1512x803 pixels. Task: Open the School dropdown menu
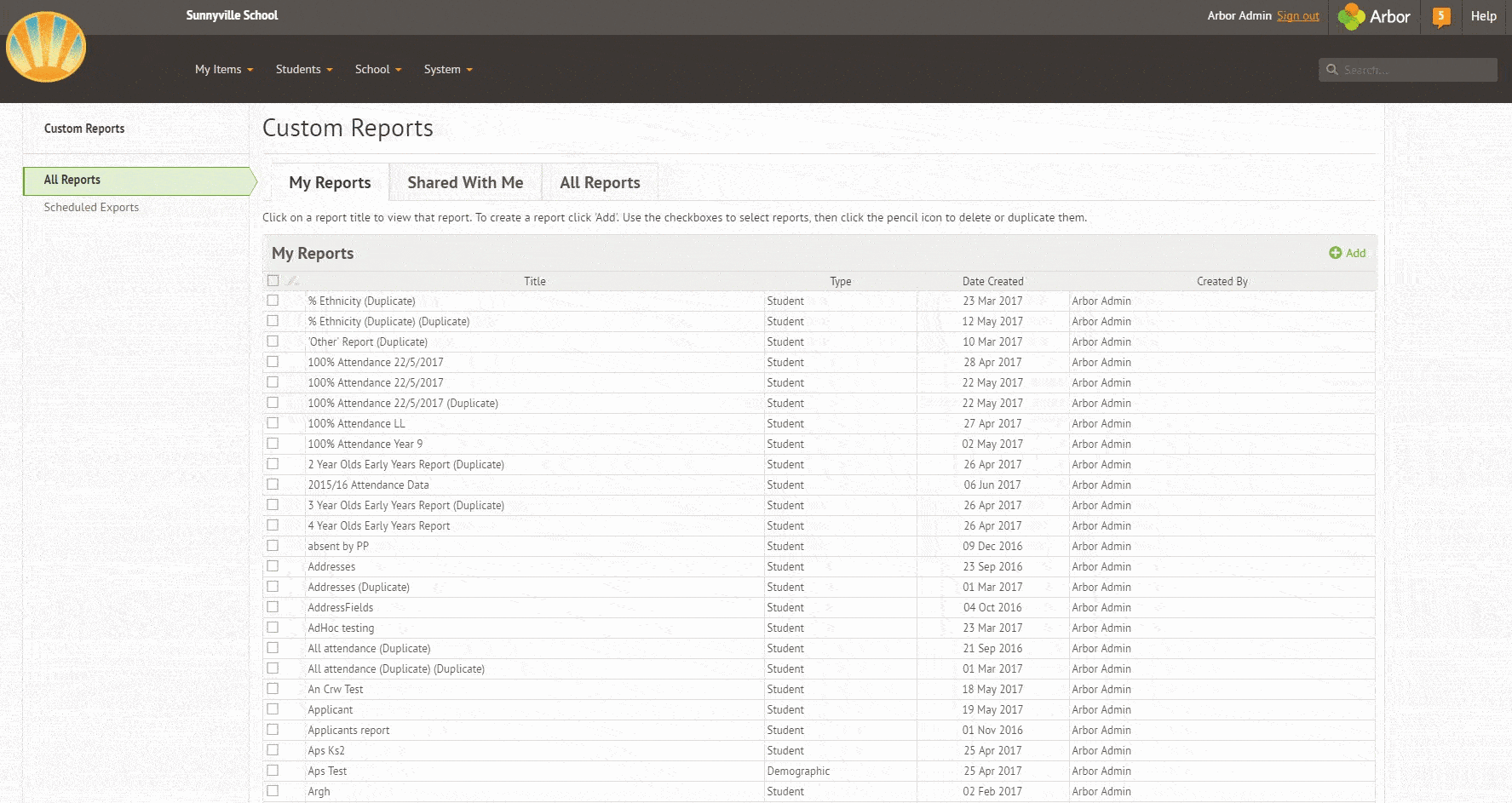(x=377, y=70)
